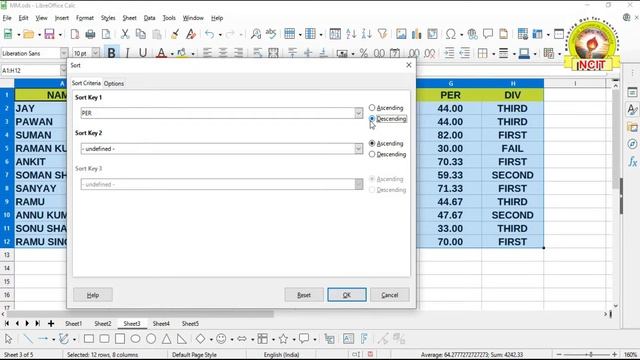This screenshot has width=640, height=360.
Task: Click cell with 82.00 in PER column
Action: tap(450, 135)
